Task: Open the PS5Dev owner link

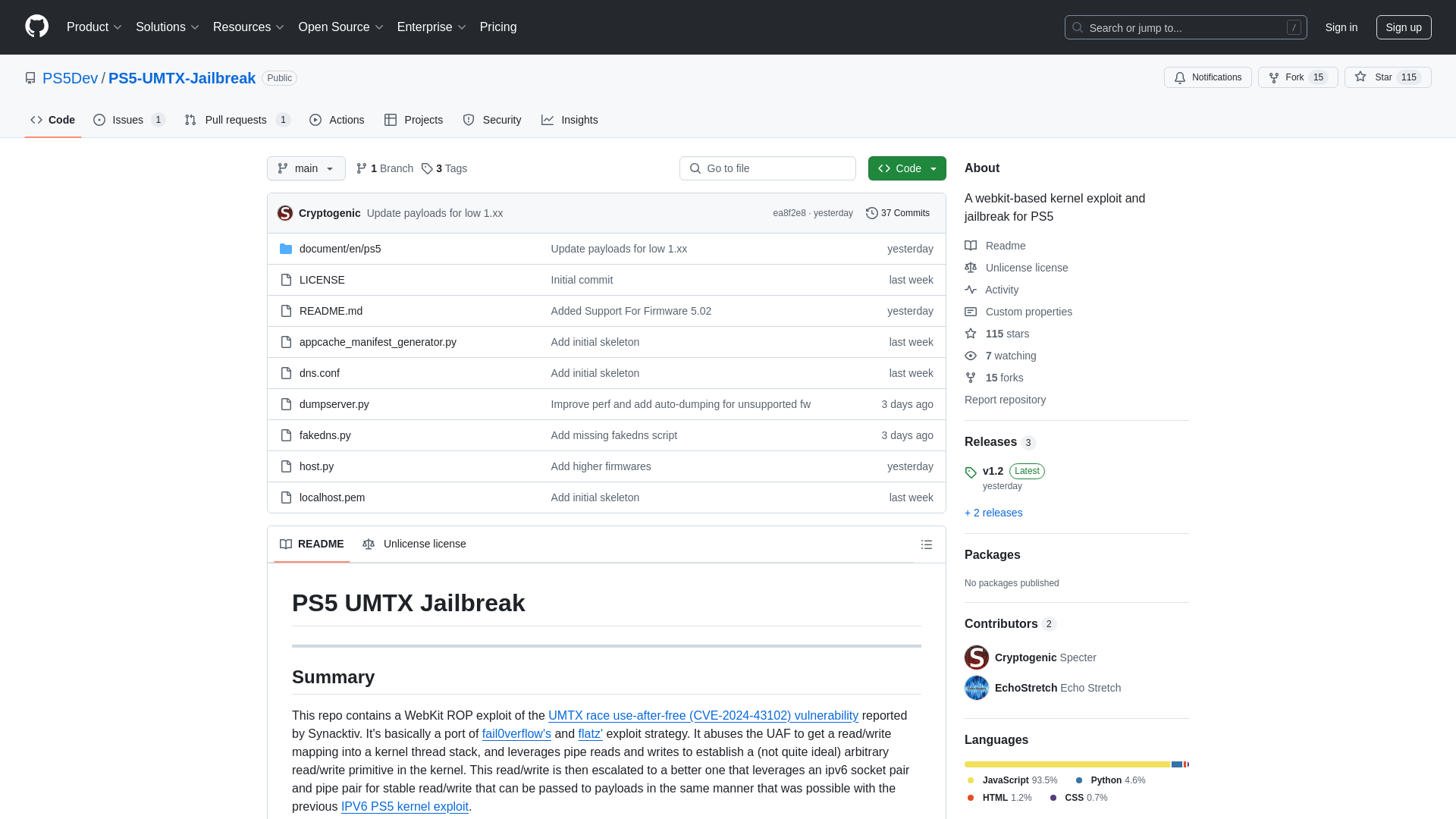Action: tap(70, 78)
